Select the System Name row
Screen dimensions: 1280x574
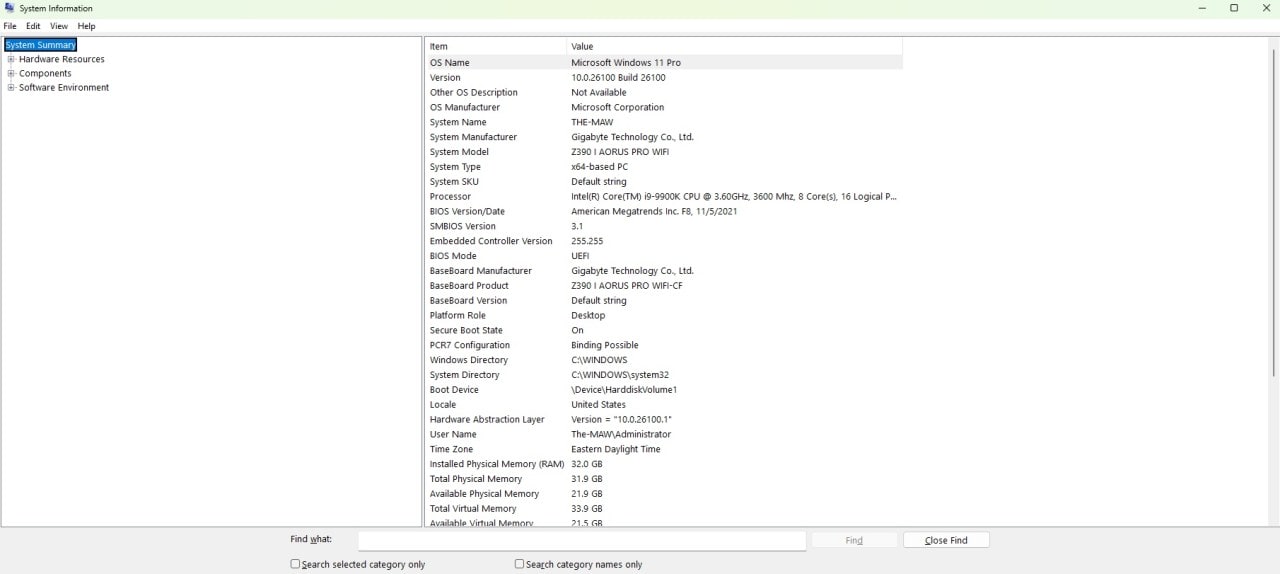664,122
